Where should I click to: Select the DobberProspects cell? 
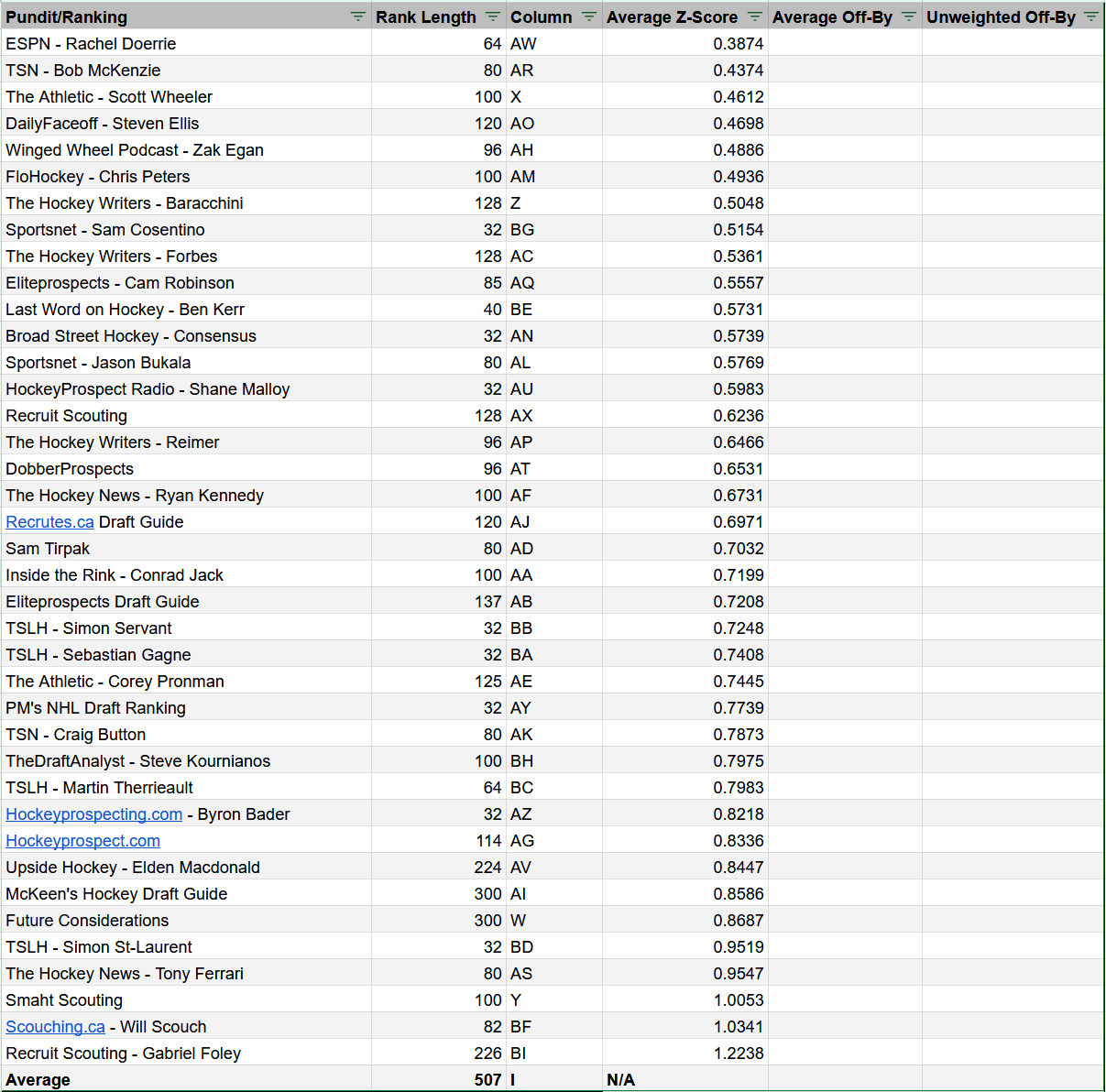(x=186, y=468)
